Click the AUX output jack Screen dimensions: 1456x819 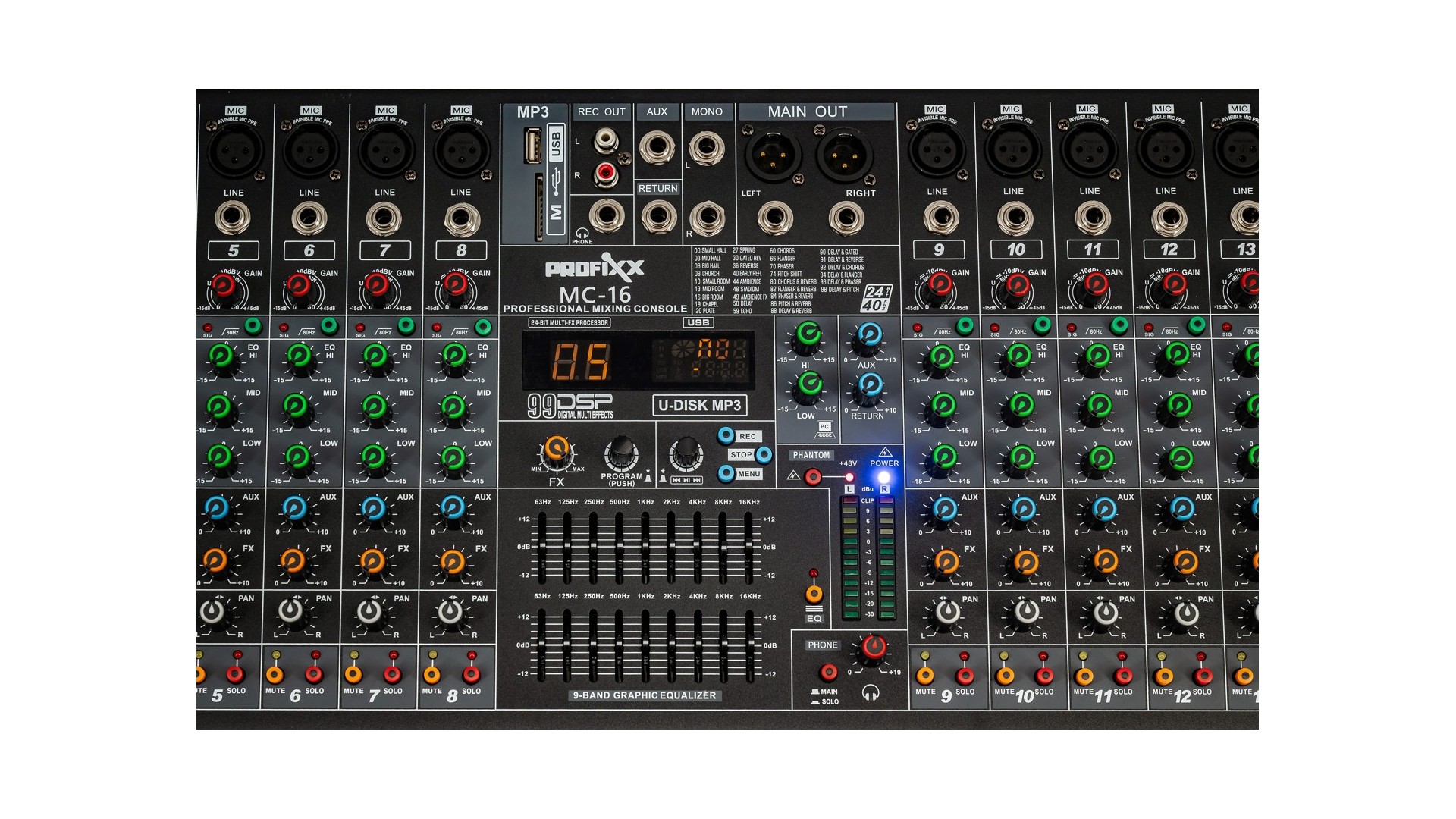click(657, 147)
